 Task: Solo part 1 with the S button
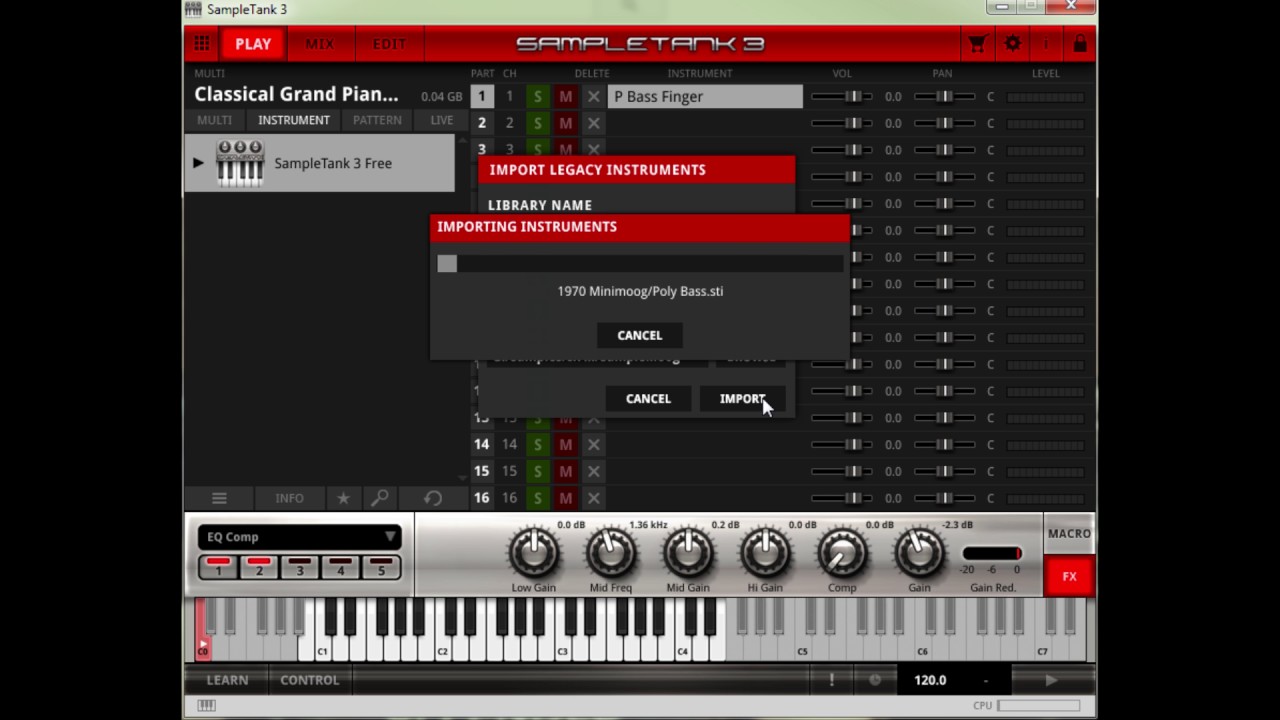coord(537,97)
